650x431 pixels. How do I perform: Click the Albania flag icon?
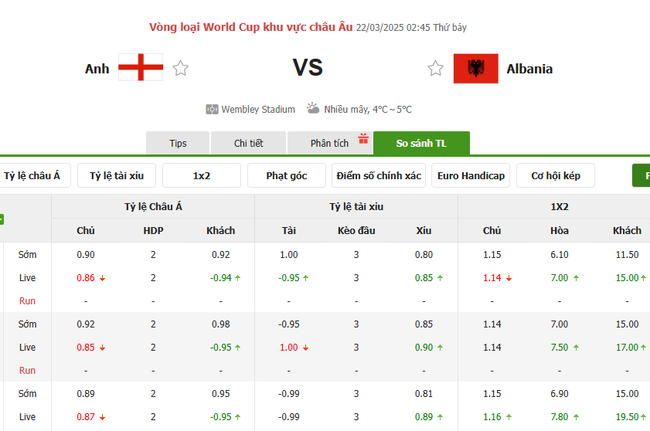click(476, 69)
